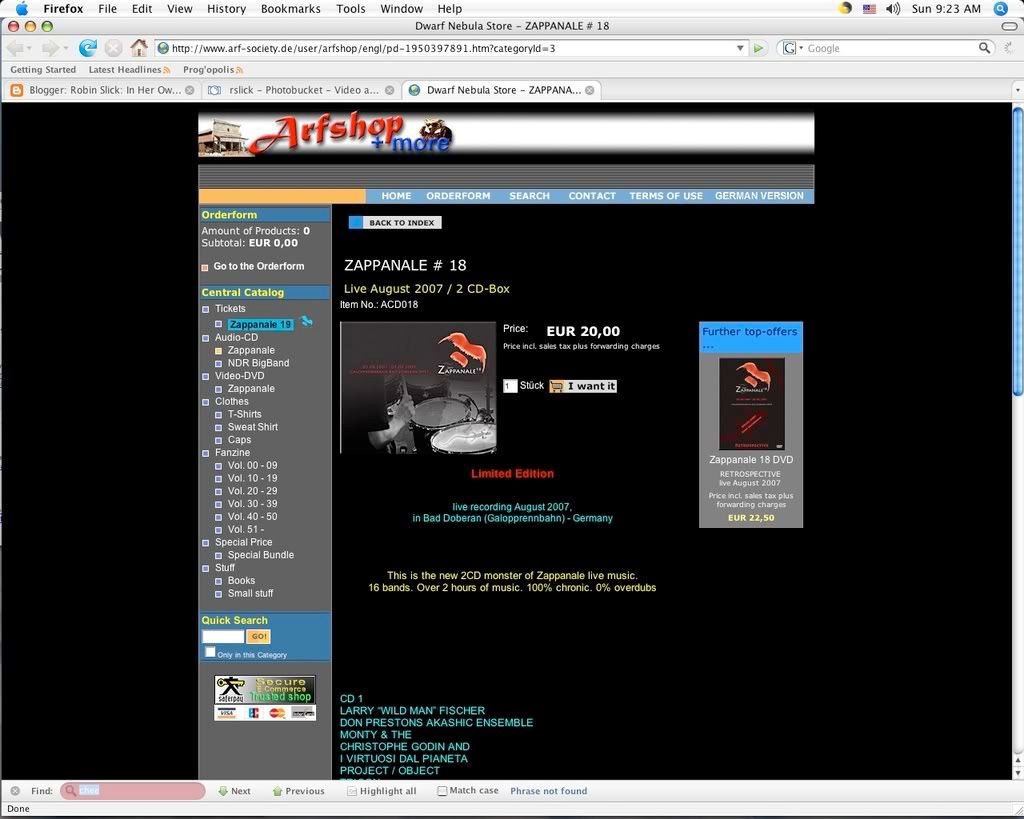Viewport: 1024px width, 819px height.
Task: Open the list all tabs dropdown
Action: pos(1016,90)
